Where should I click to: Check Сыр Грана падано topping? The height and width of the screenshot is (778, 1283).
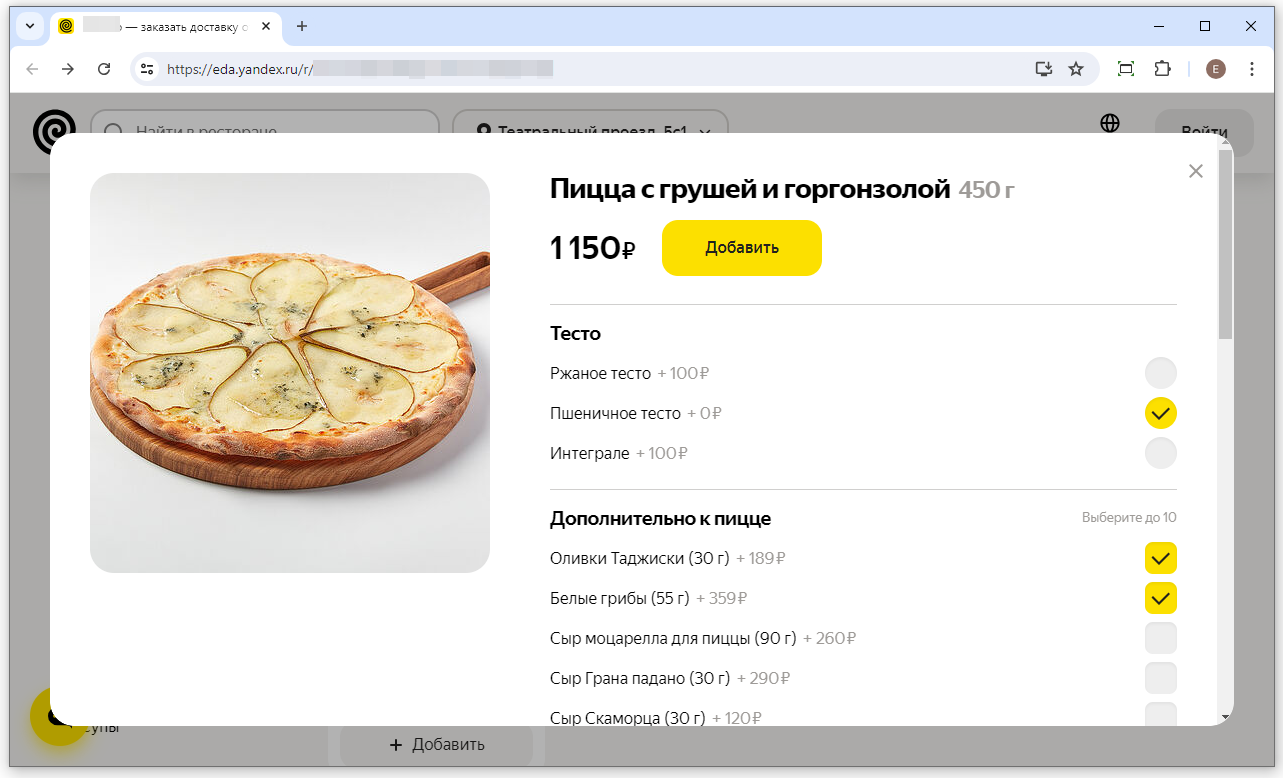1161,678
